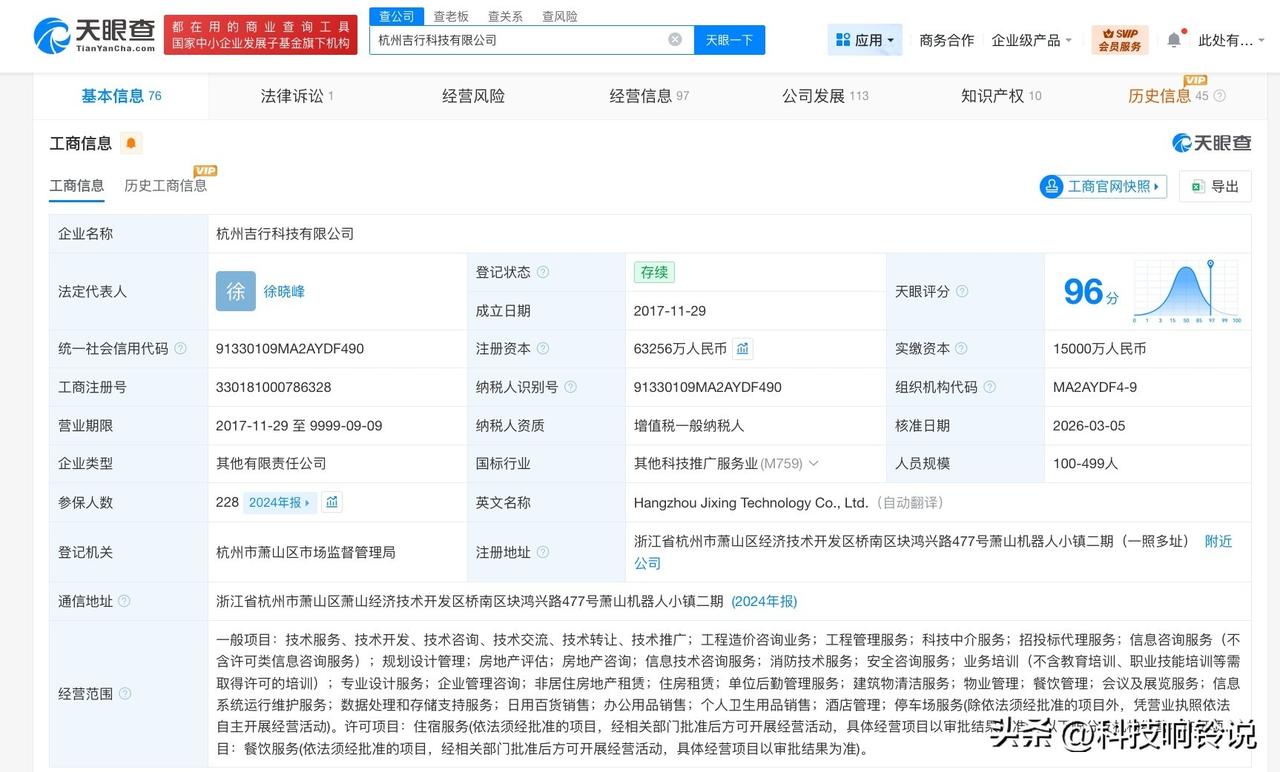Clear the search box with the X icon
Screen dimensions: 1280x772
pos(675,39)
